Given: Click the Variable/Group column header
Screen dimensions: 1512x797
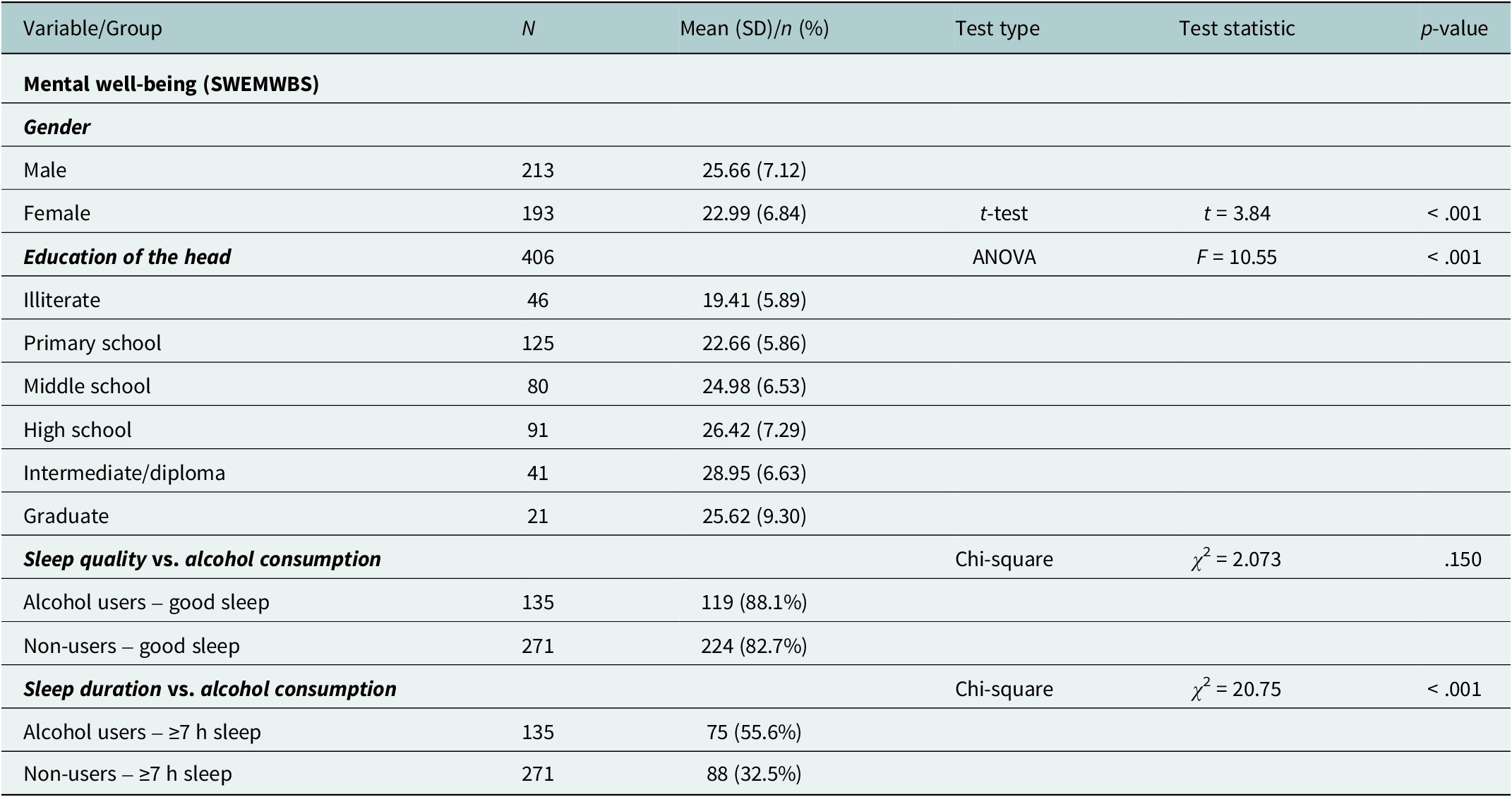Looking at the screenshot, I should tap(92, 28).
